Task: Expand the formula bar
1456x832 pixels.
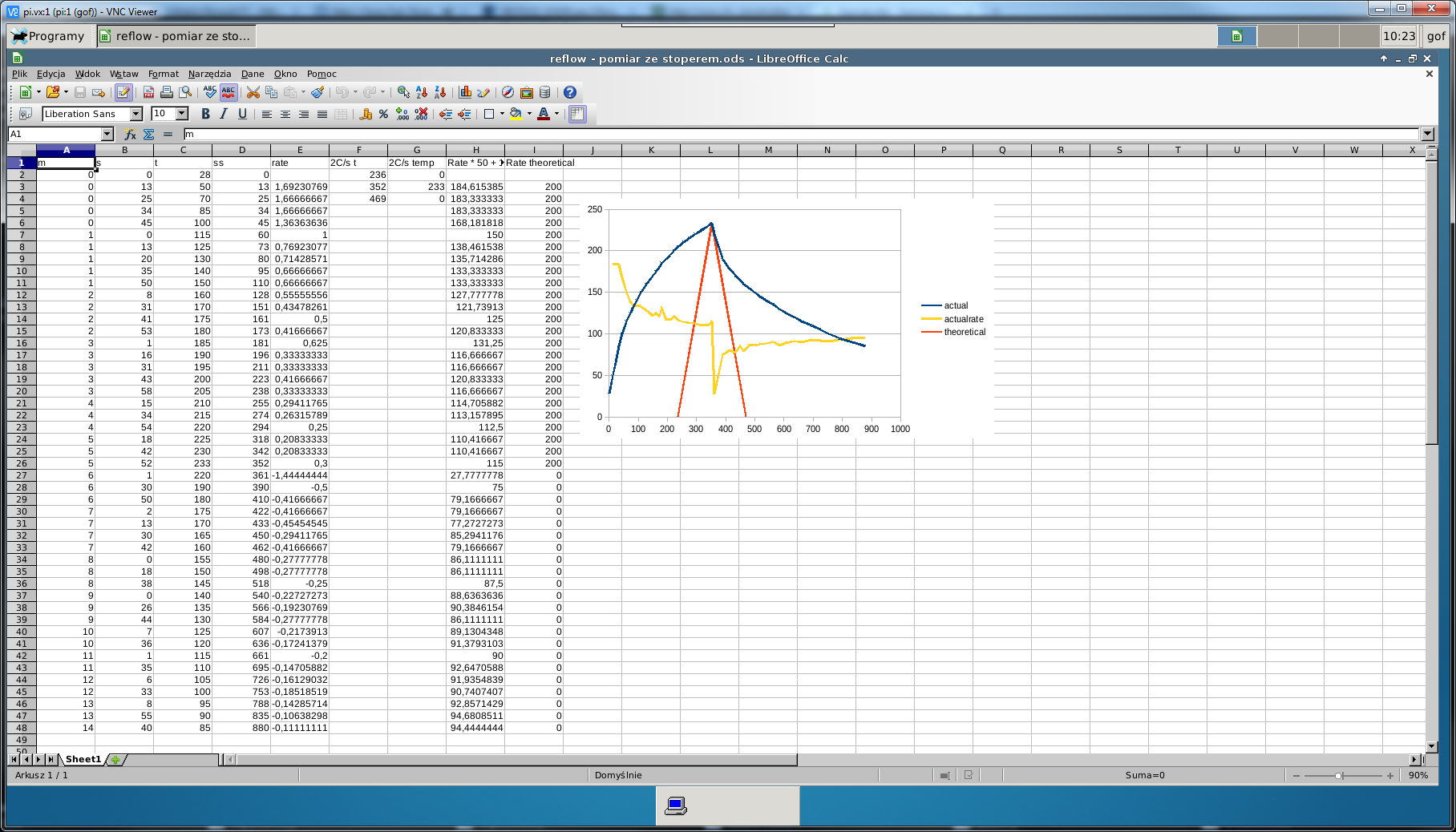Action: click(x=1427, y=134)
